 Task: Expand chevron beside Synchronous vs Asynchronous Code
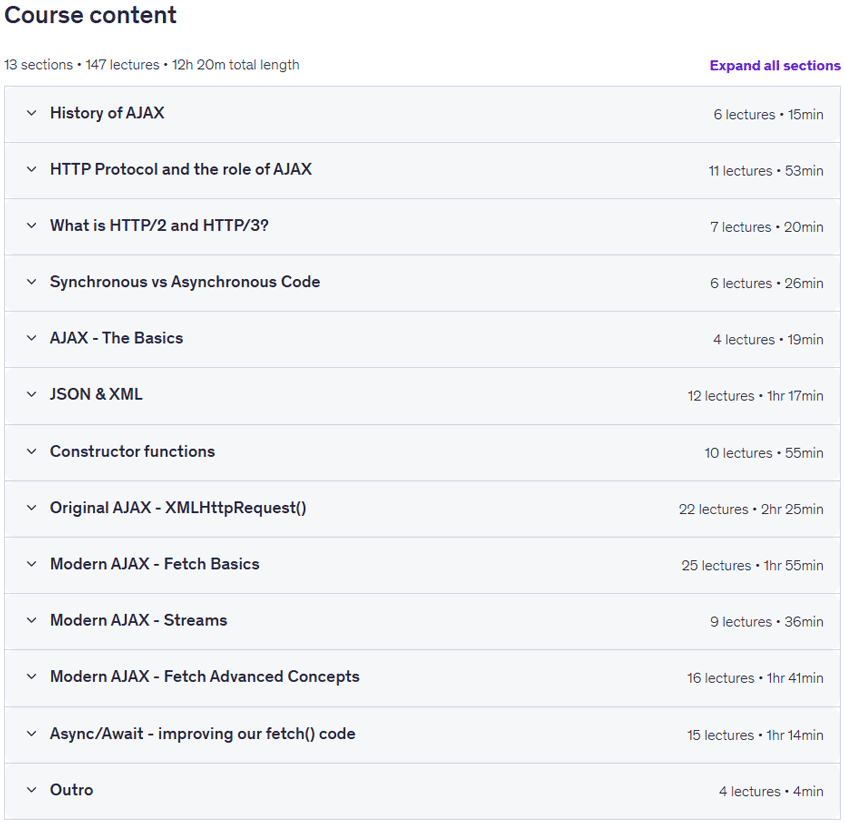click(32, 282)
